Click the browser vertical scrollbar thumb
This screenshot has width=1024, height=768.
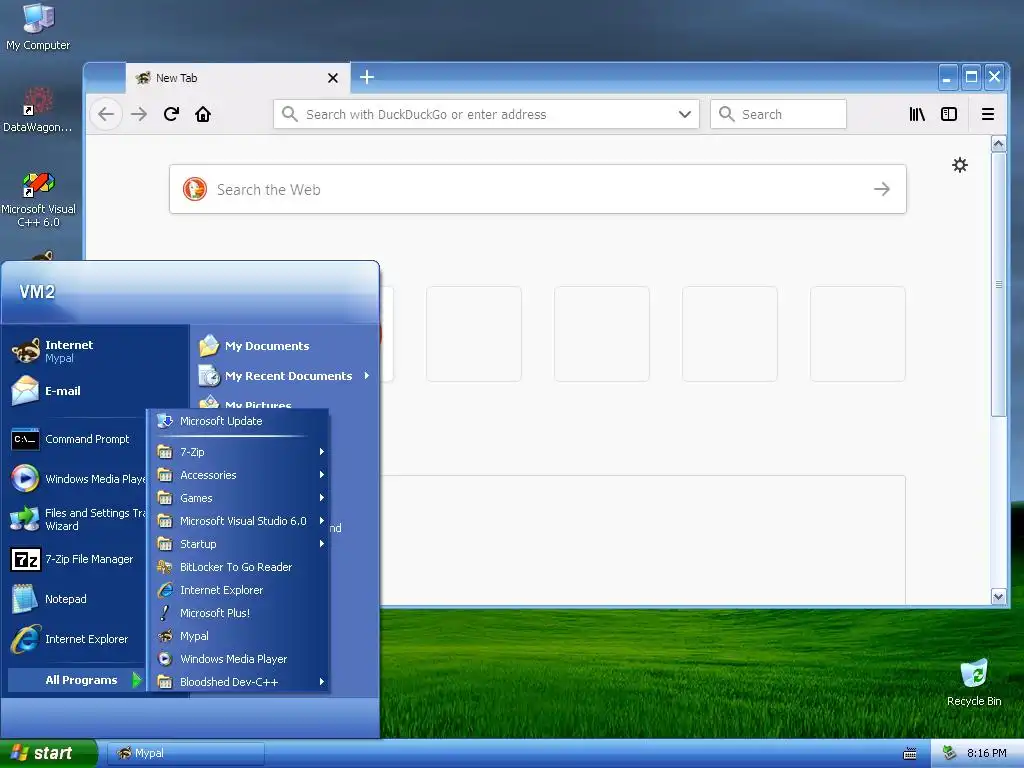998,284
